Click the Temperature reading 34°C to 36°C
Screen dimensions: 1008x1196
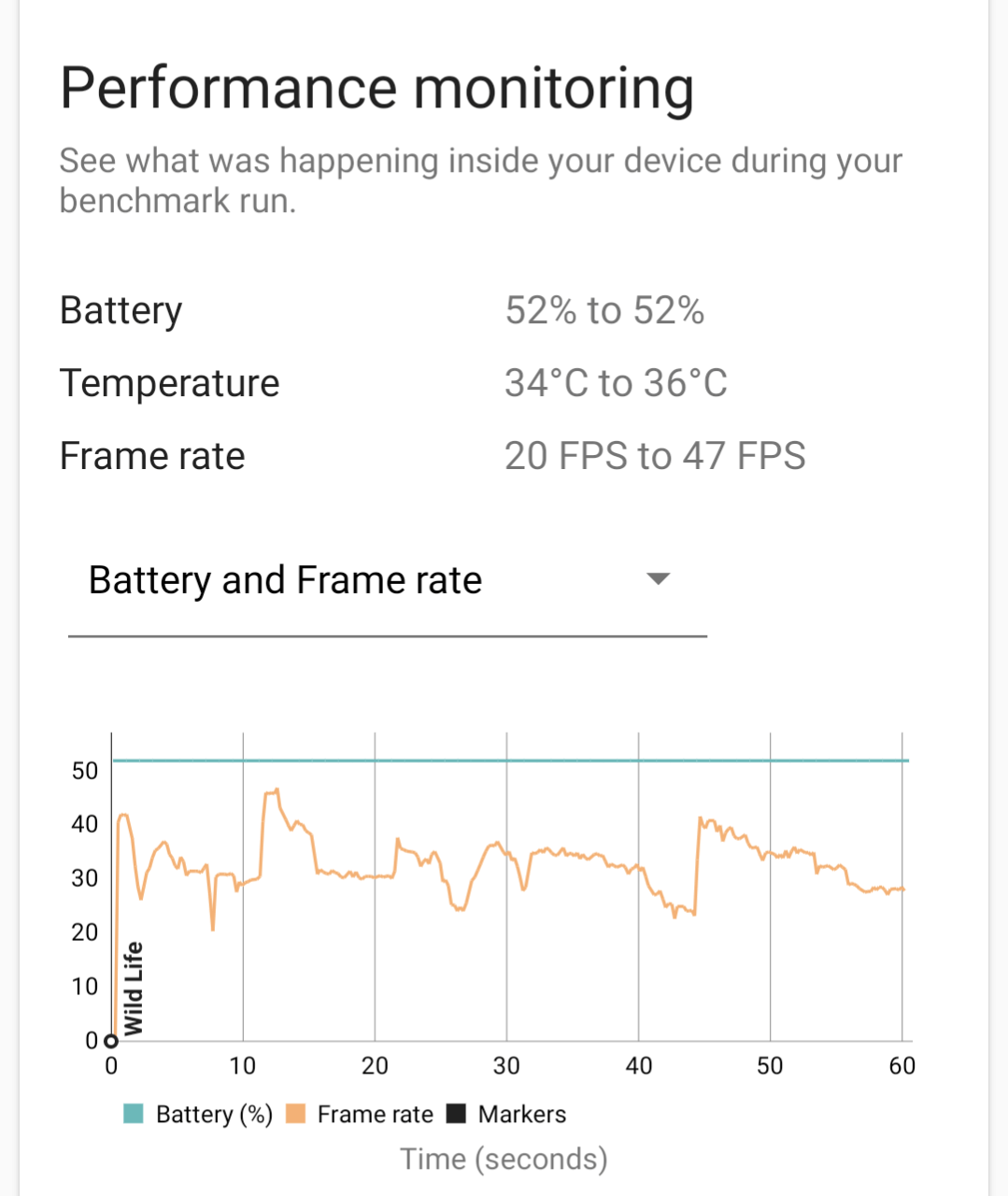[x=616, y=382]
